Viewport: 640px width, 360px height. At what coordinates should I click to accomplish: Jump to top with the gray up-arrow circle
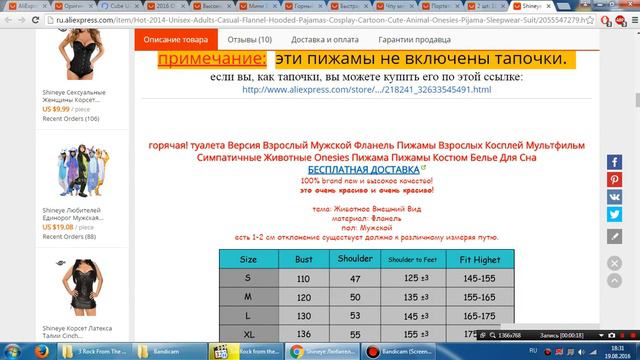click(614, 281)
